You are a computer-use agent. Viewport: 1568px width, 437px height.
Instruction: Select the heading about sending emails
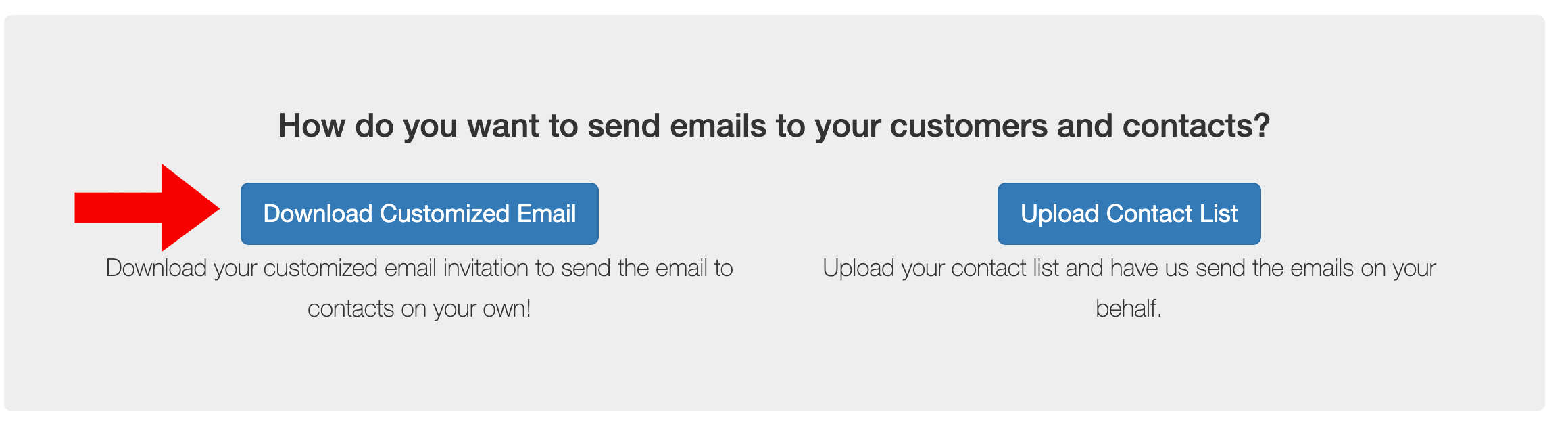(774, 126)
